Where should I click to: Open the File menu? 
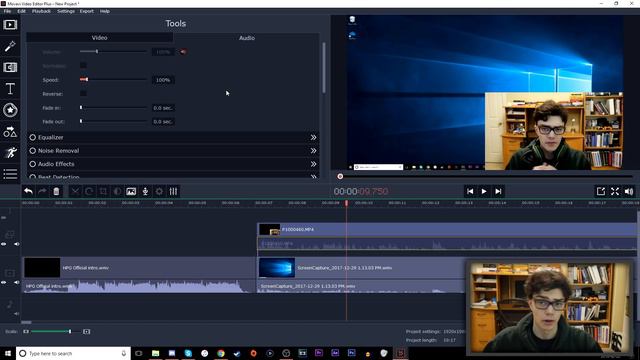[7, 11]
